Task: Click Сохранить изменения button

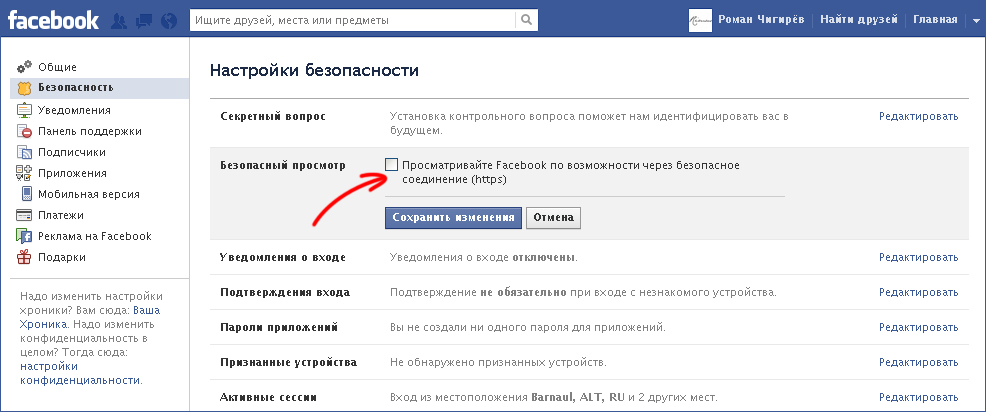Action: point(453,218)
